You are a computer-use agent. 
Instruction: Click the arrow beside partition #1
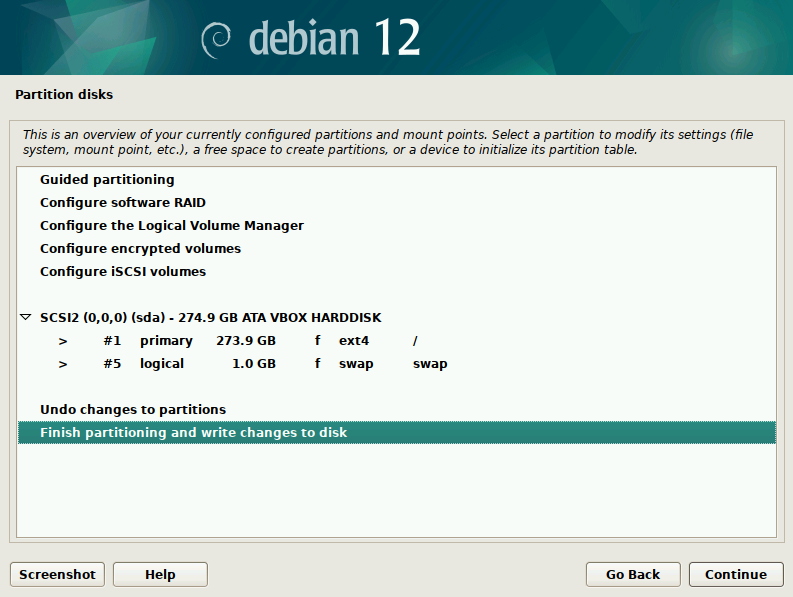coord(63,342)
